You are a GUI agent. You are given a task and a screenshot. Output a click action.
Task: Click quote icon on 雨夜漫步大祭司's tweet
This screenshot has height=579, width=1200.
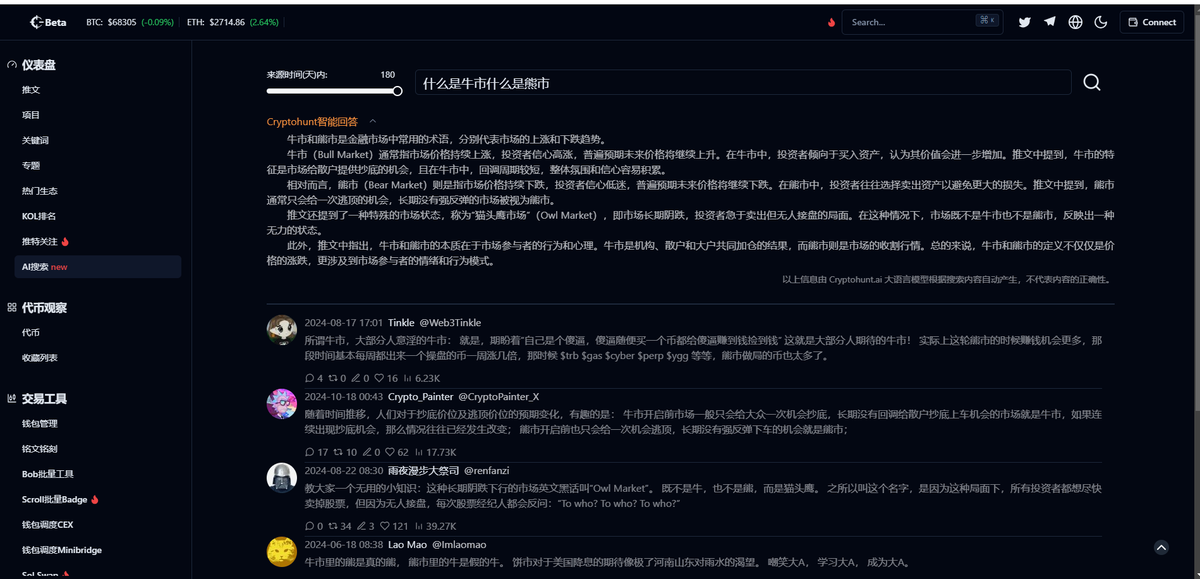[362, 526]
